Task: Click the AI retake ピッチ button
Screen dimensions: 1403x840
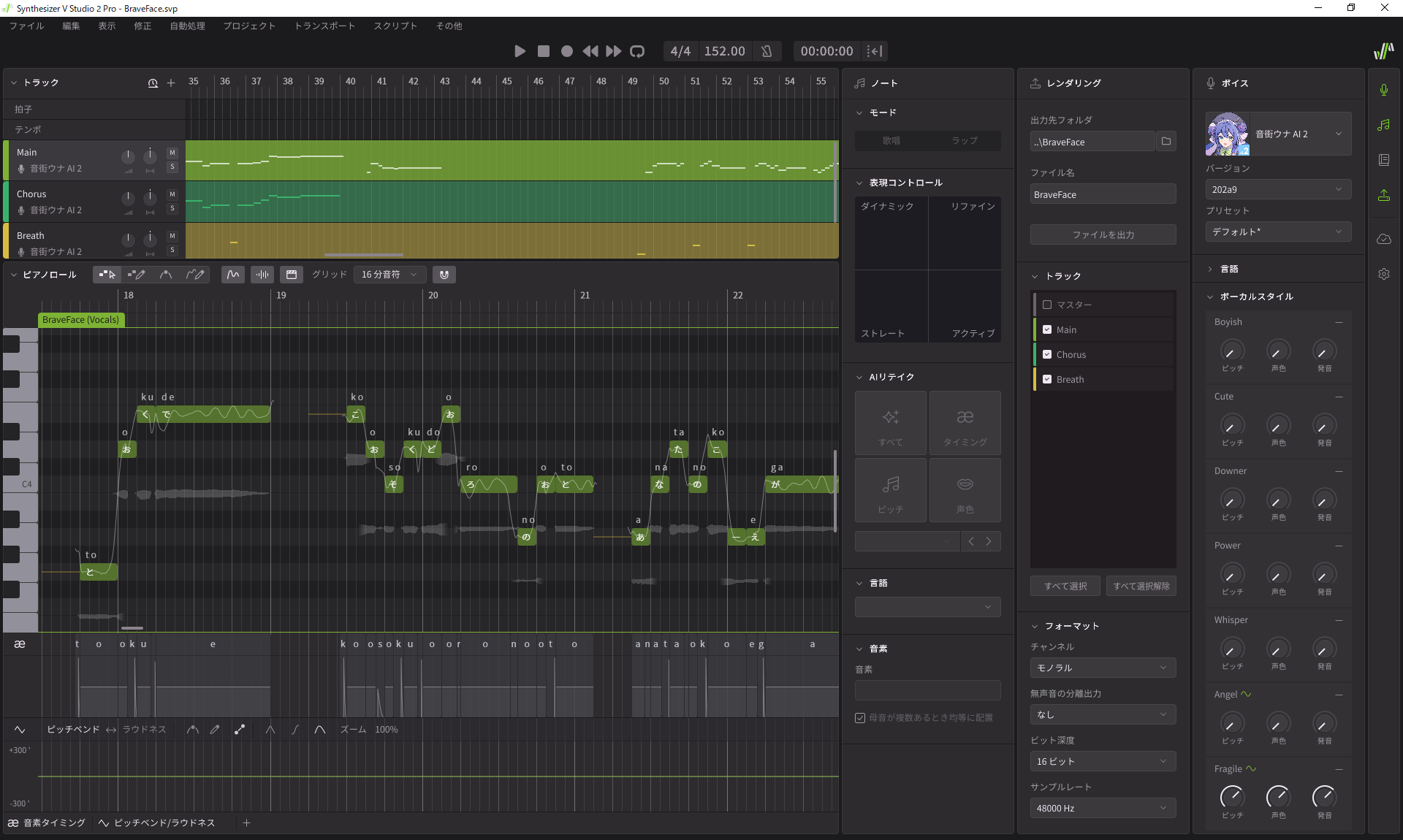Action: [891, 491]
